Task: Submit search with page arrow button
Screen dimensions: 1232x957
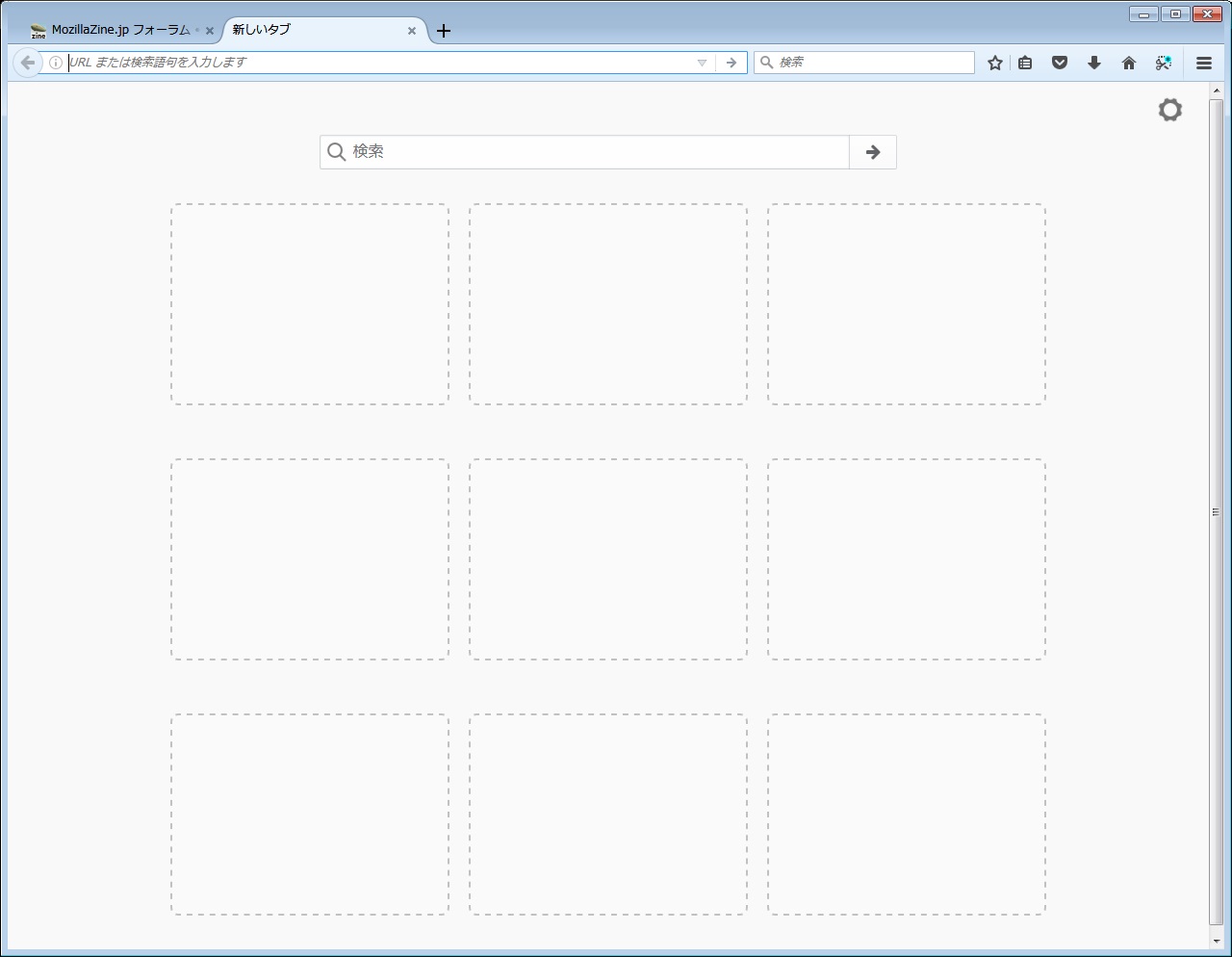Action: pos(873,152)
